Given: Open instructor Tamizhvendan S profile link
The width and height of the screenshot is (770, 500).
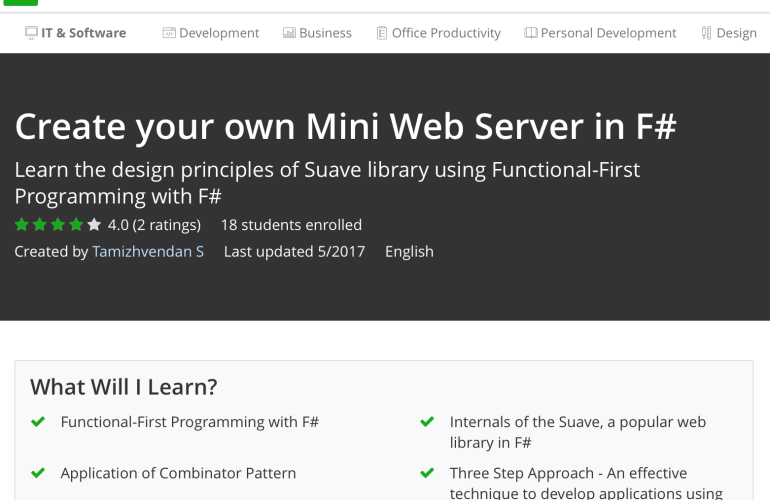Looking at the screenshot, I should click(148, 252).
